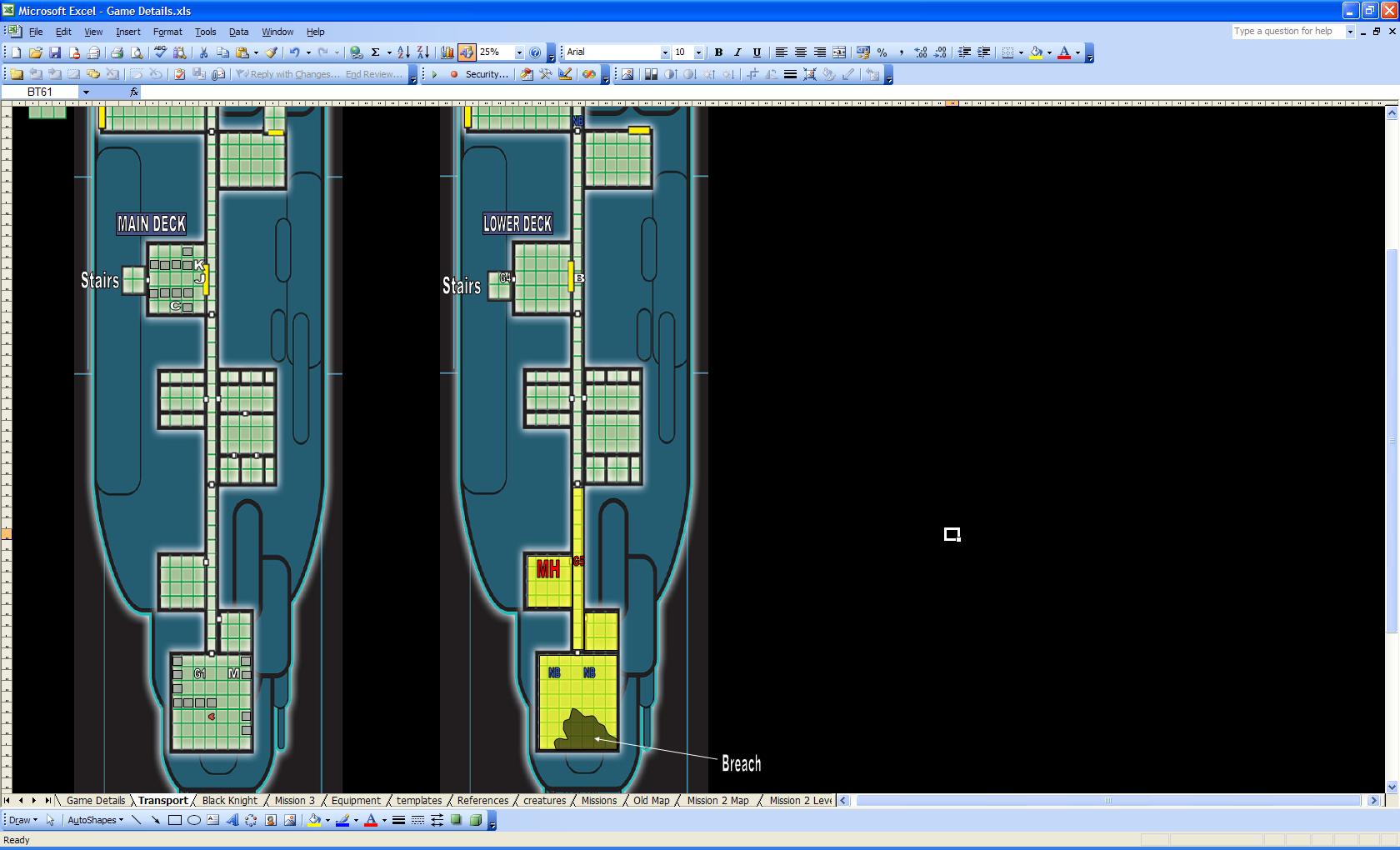The image size is (1400, 850).
Task: Toggle Bold formatting
Action: pos(718,52)
